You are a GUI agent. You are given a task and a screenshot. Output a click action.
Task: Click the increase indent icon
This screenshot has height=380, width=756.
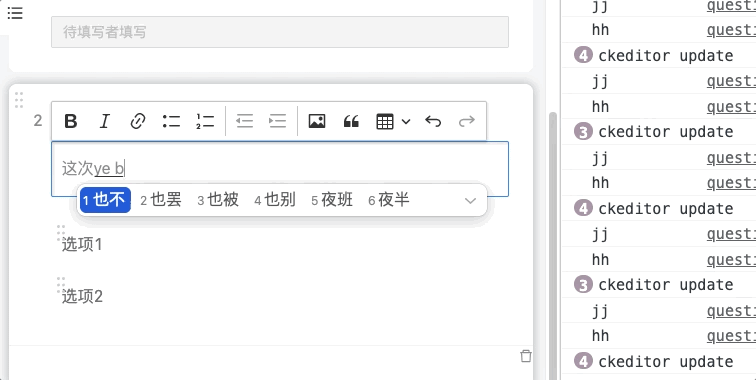(x=278, y=121)
